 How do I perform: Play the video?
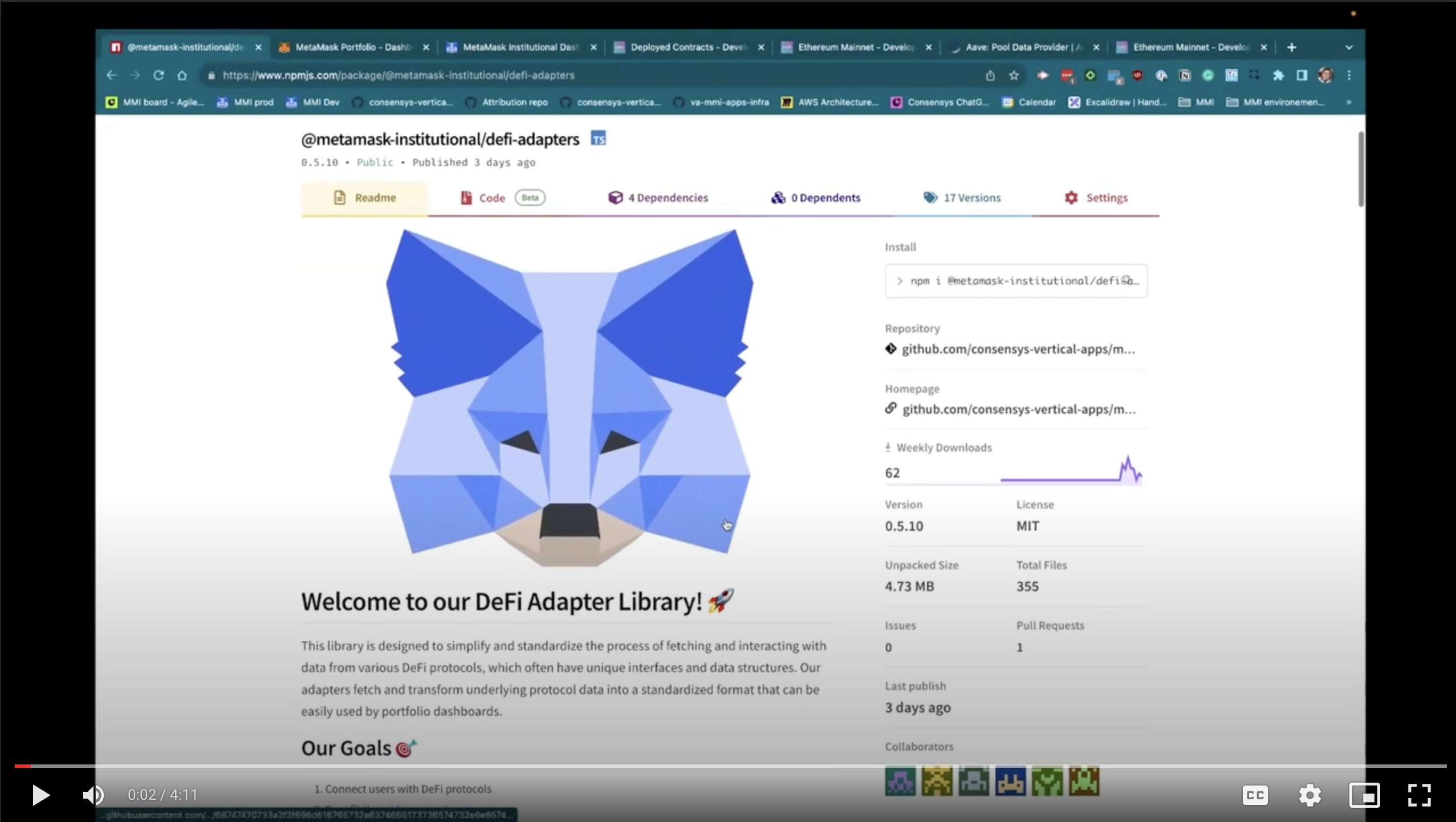[x=40, y=795]
